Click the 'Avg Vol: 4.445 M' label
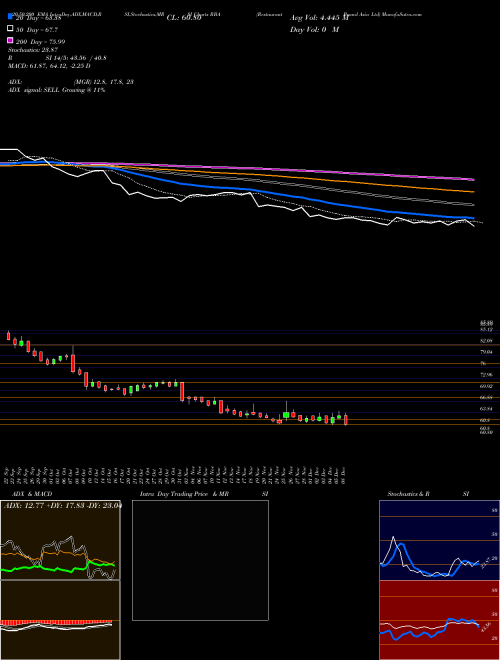500x660 pixels. [319, 18]
